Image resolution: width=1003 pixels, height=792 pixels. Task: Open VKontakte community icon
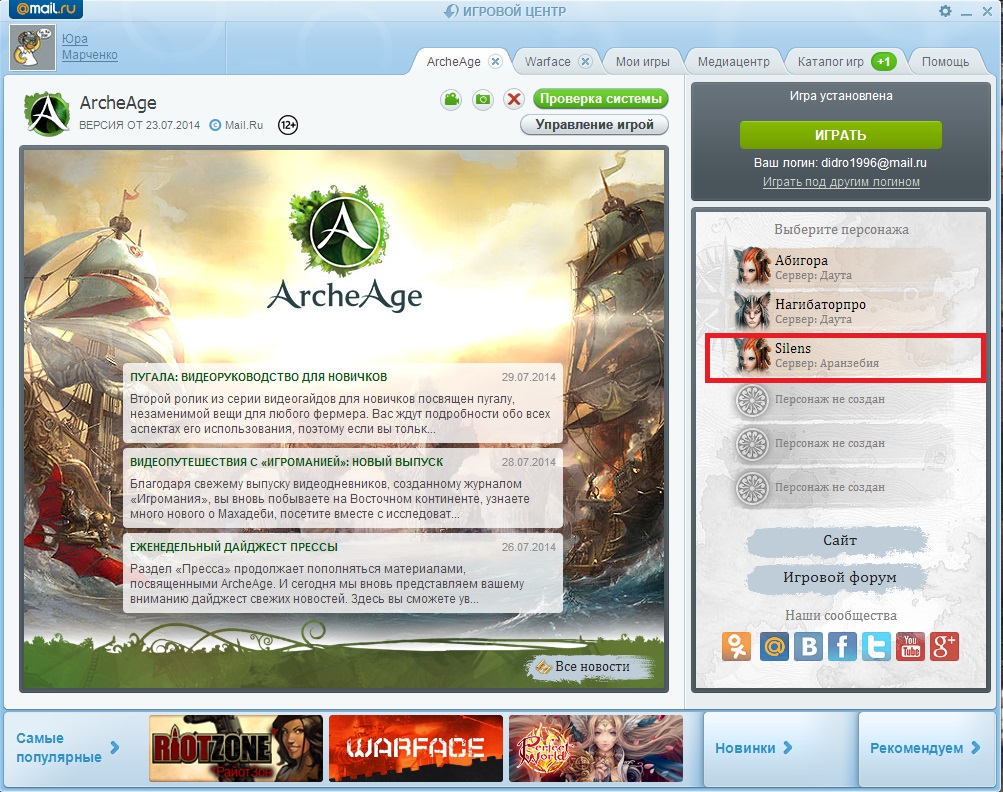(809, 646)
